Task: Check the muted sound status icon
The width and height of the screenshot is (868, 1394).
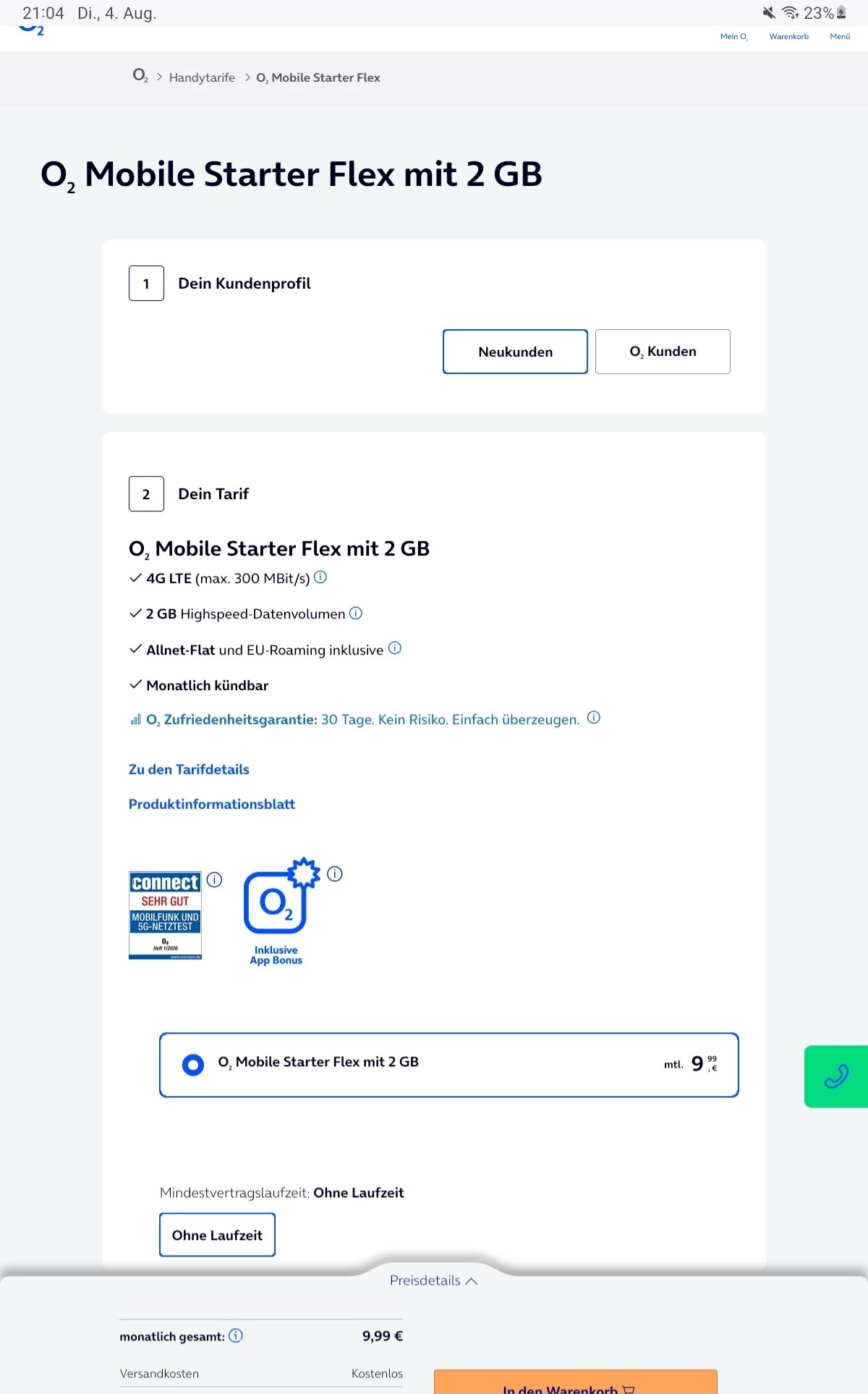Action: 769,13
